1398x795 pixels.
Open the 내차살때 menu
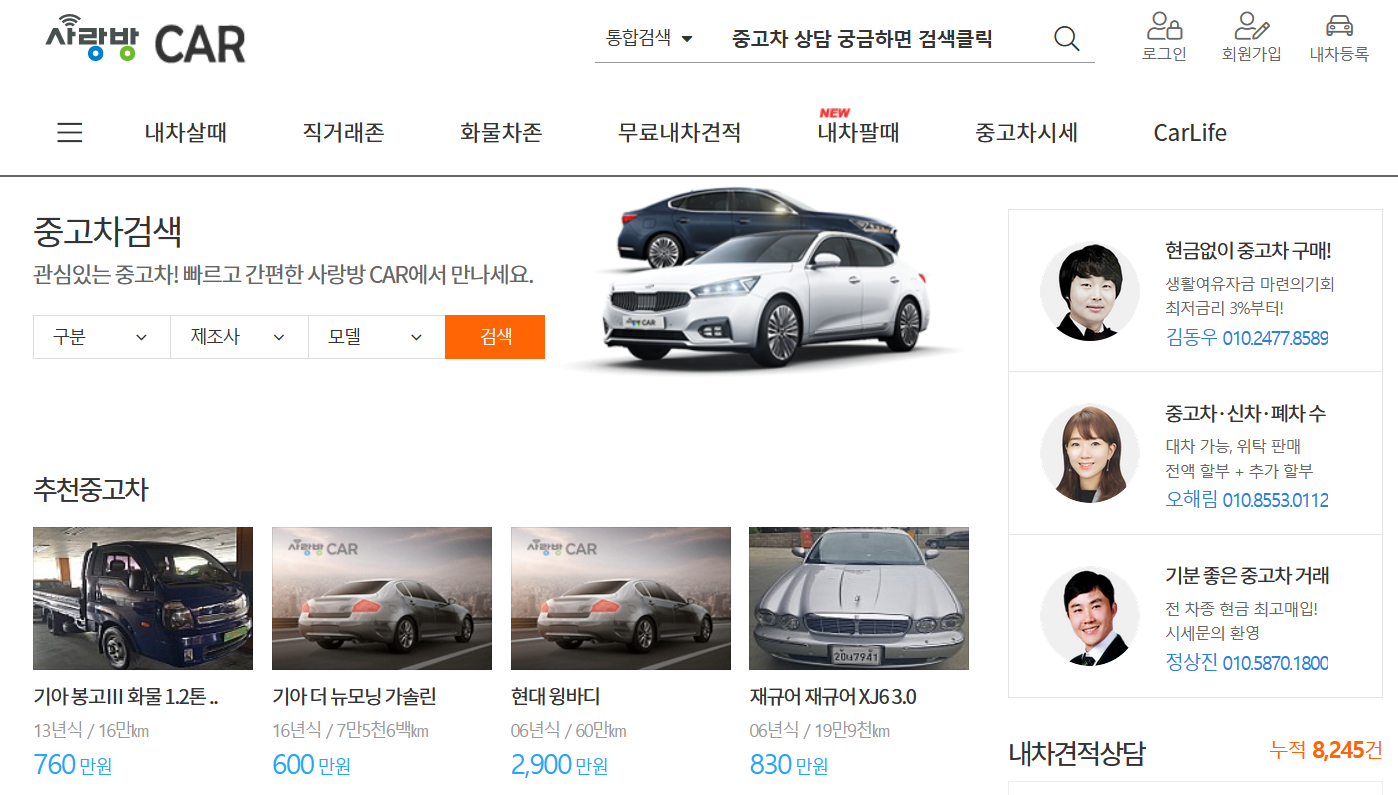point(186,132)
